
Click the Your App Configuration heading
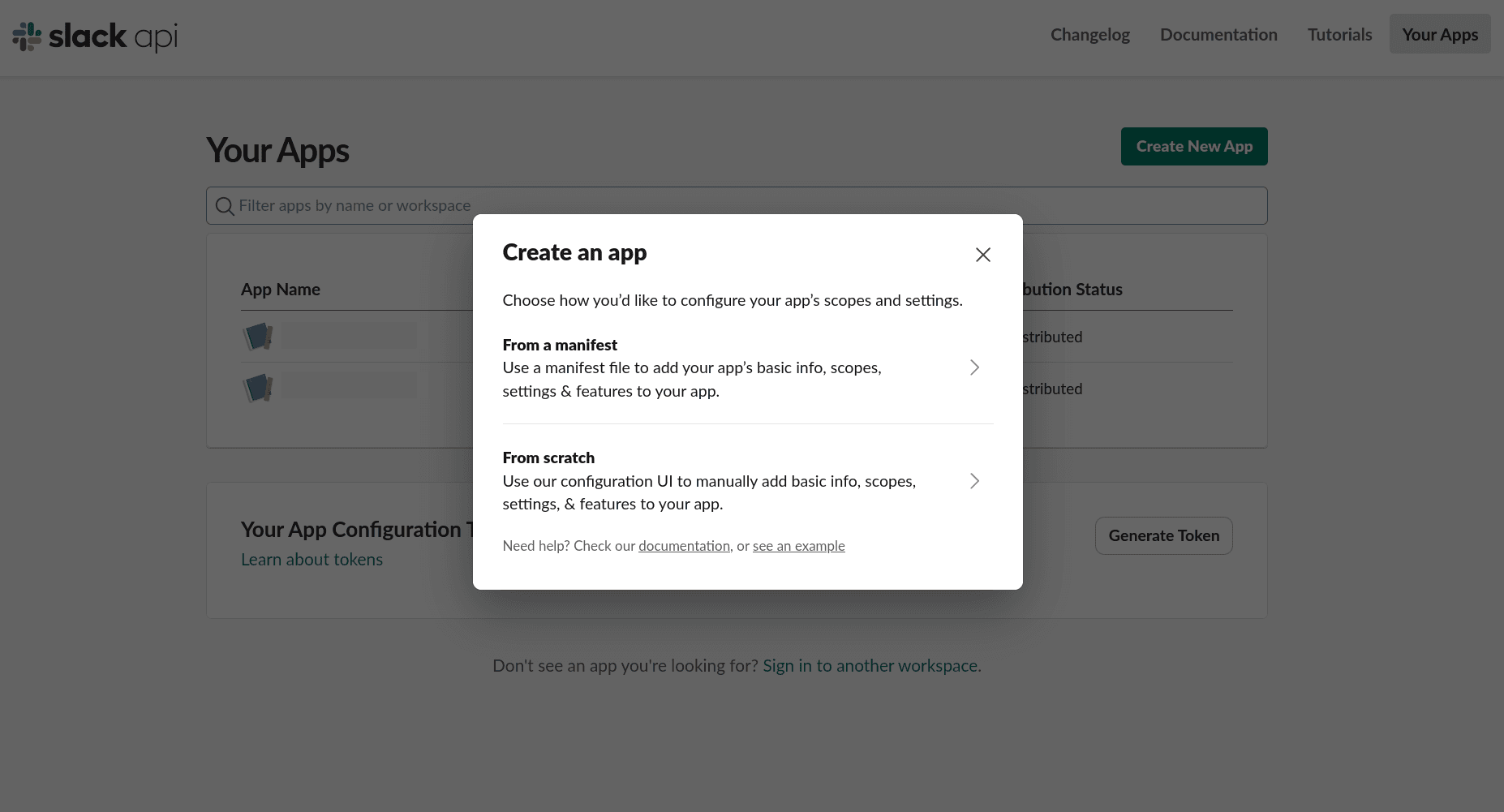coord(357,530)
